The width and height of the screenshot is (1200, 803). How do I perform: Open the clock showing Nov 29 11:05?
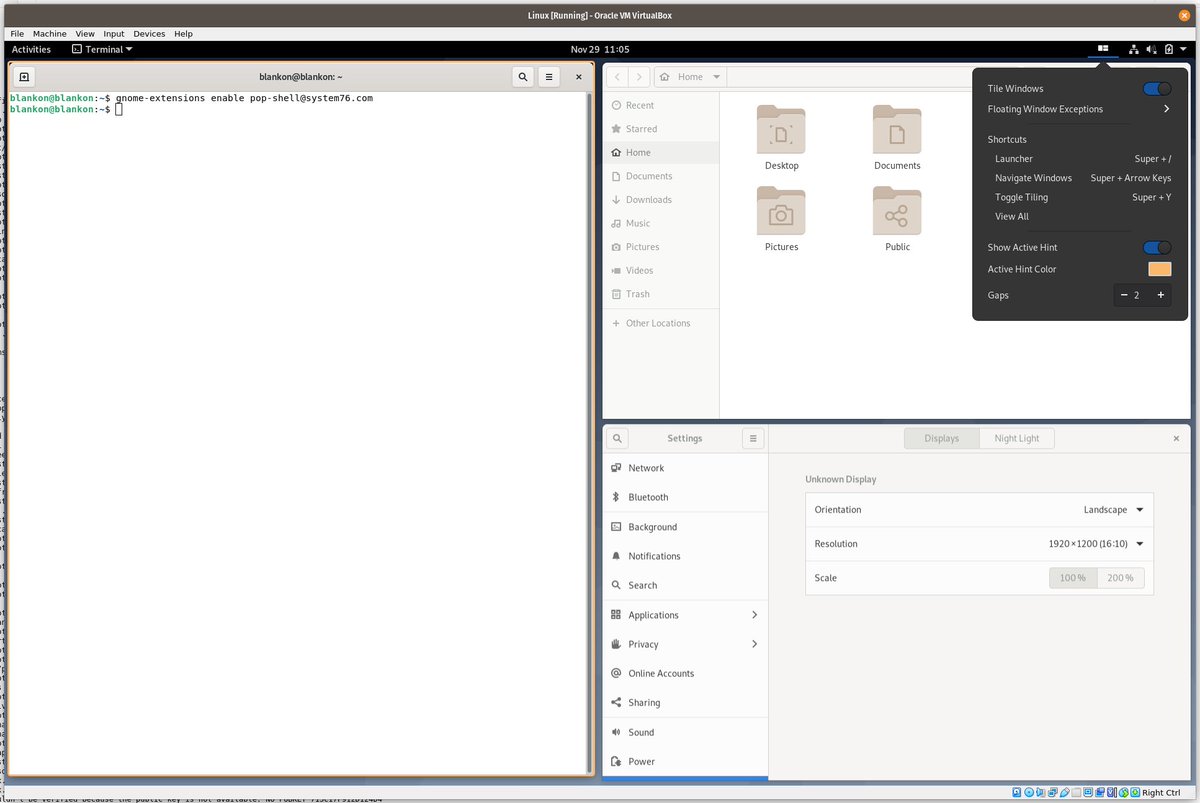coord(600,49)
